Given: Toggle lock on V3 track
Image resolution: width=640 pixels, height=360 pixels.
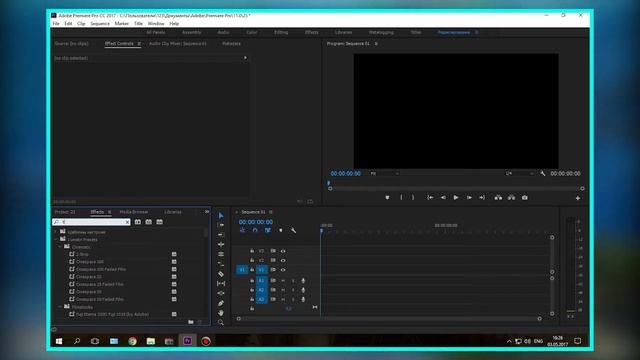Looking at the screenshot, I should click(x=252, y=251).
